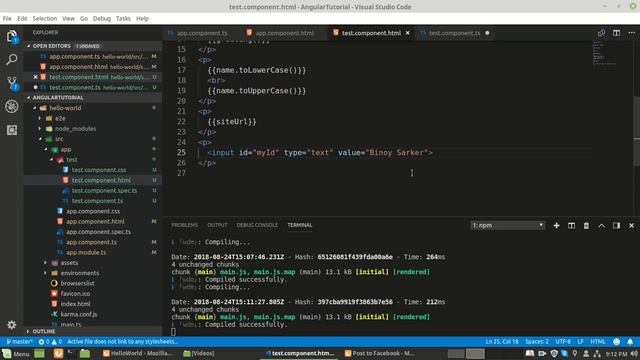Image resolution: width=640 pixels, height=360 pixels.
Task: Switch to Post to Facebook taskbar window
Action: pos(379,353)
